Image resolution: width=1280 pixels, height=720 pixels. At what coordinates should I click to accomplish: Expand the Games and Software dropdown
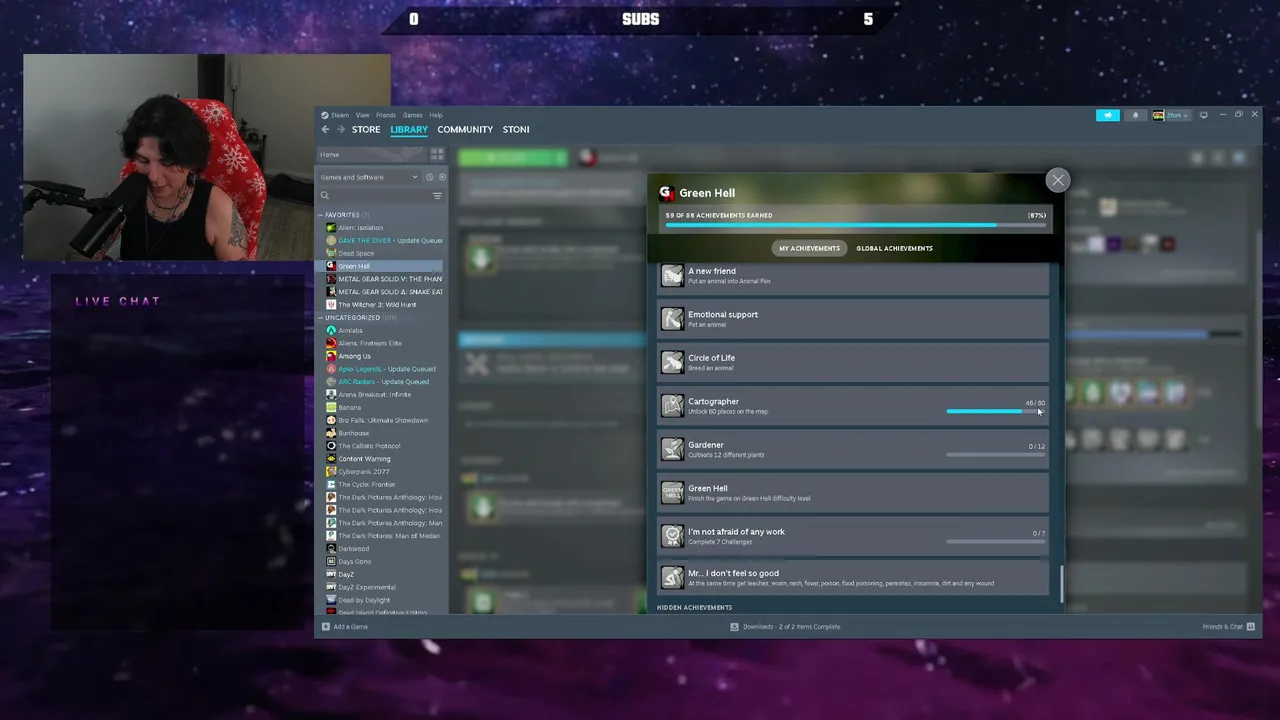tap(369, 177)
